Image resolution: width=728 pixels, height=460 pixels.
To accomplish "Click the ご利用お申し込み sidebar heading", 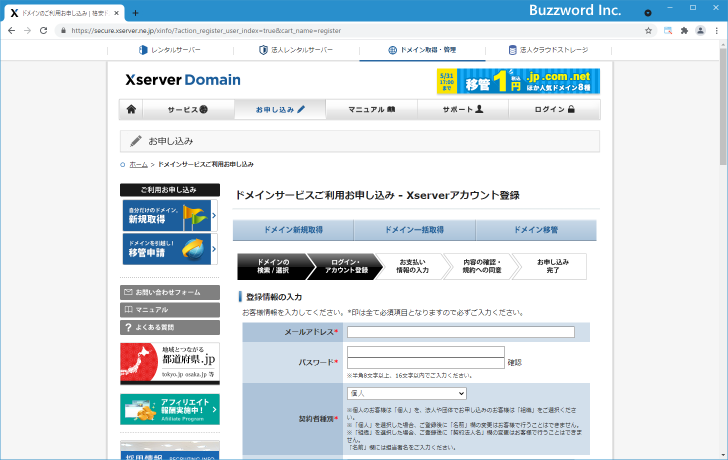I will coord(170,190).
